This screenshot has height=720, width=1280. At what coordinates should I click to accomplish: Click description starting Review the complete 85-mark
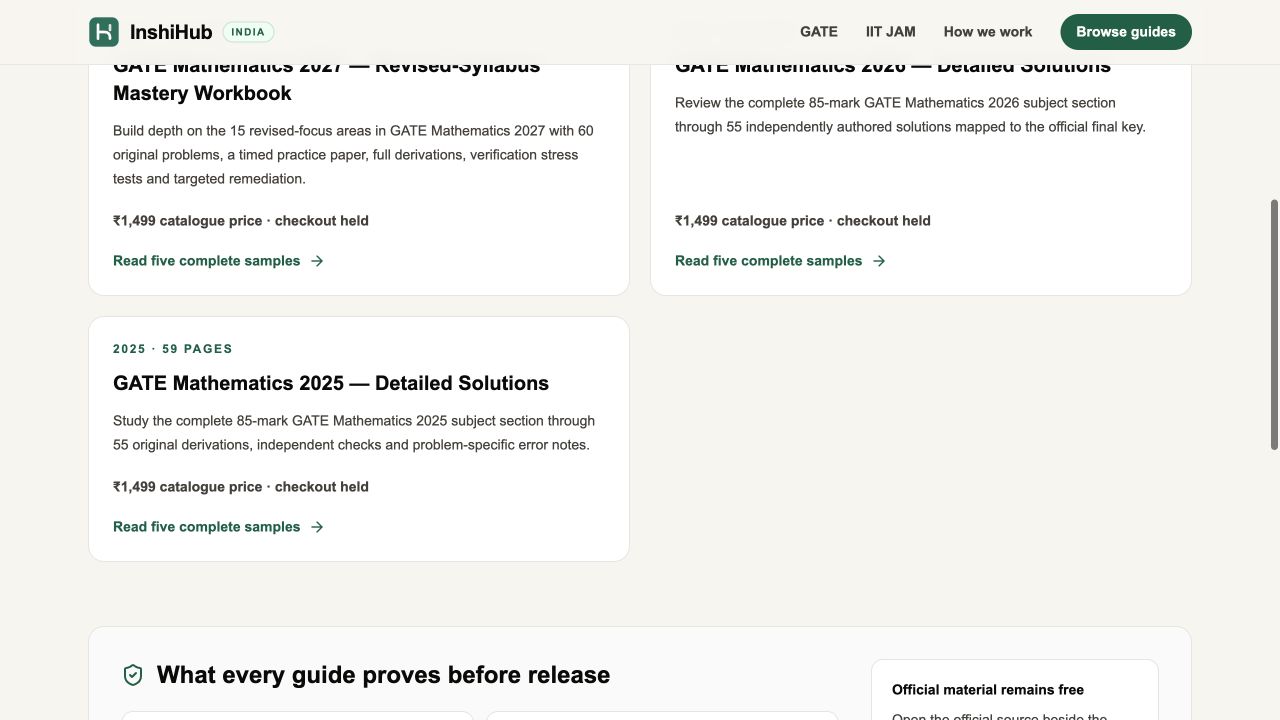910,115
